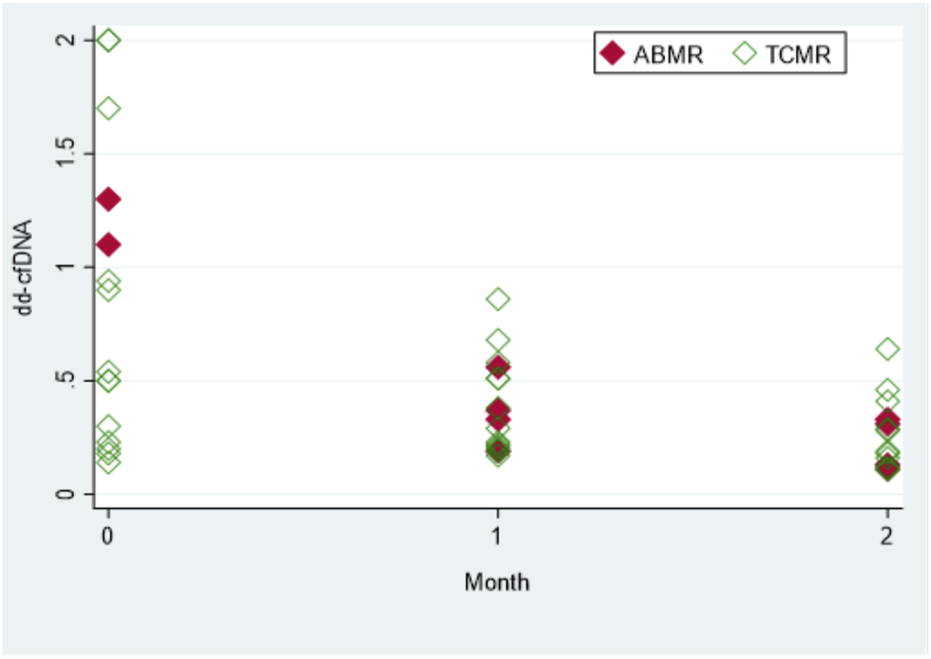Select the TCMR diamond at 1.7, month 0

(x=109, y=108)
